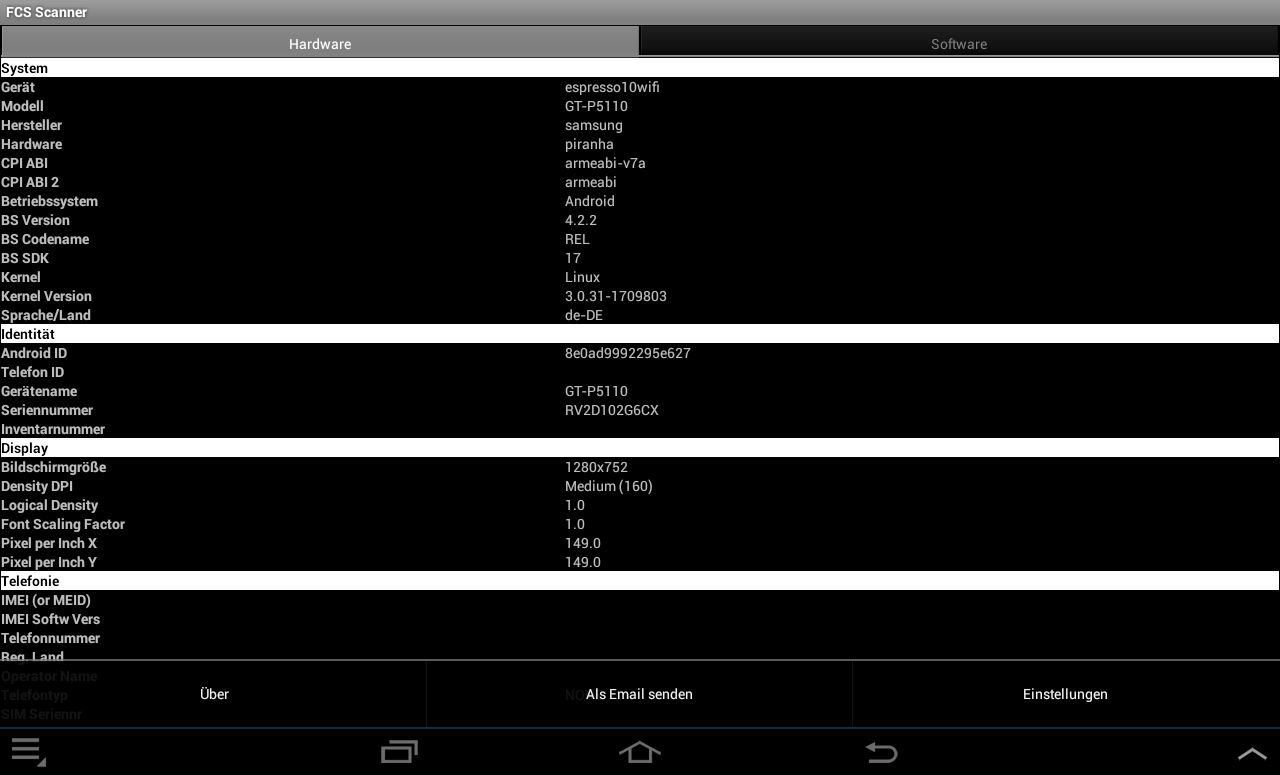Click the Gerät label
Image resolution: width=1280 pixels, height=775 pixels.
pyautogui.click(x=18, y=87)
